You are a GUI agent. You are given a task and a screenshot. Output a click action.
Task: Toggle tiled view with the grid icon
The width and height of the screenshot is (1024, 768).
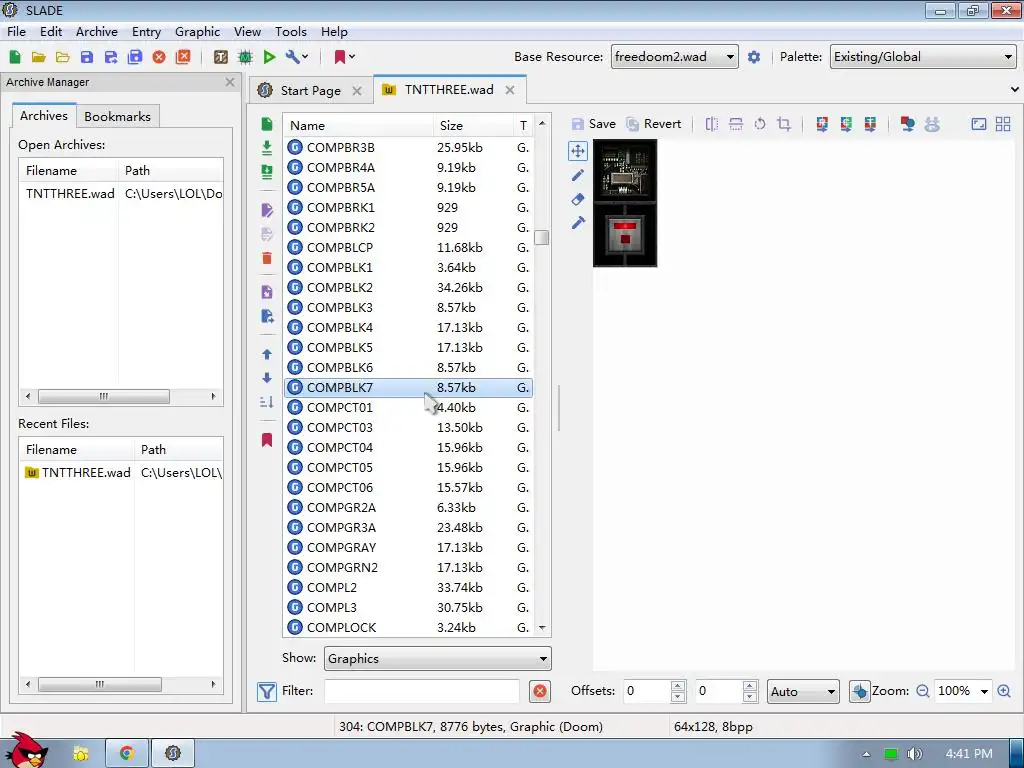coord(1003,124)
